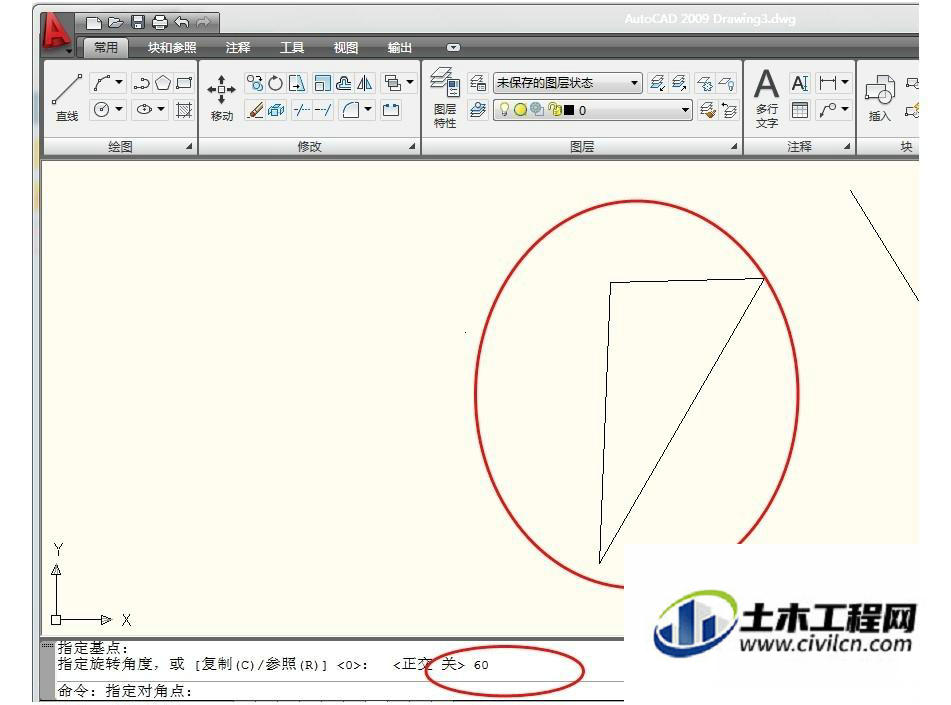Image resolution: width=951 pixels, height=705 pixels.
Task: Select the single-line text tool icon
Action: click(x=800, y=83)
